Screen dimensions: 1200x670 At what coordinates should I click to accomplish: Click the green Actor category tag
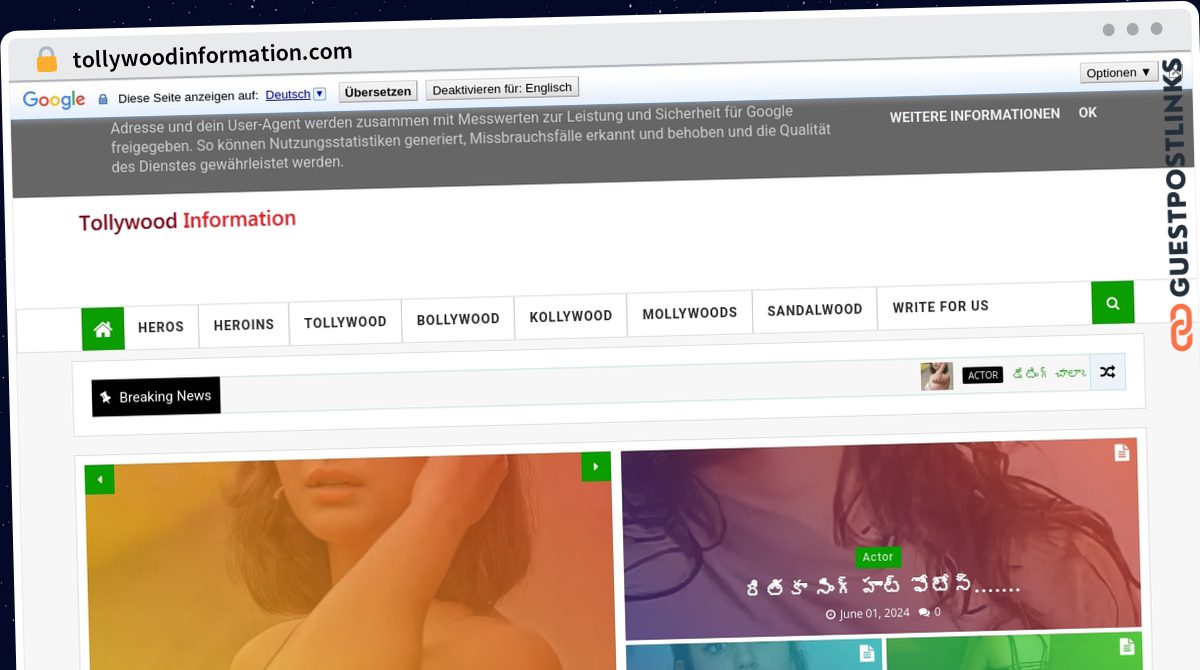878,557
